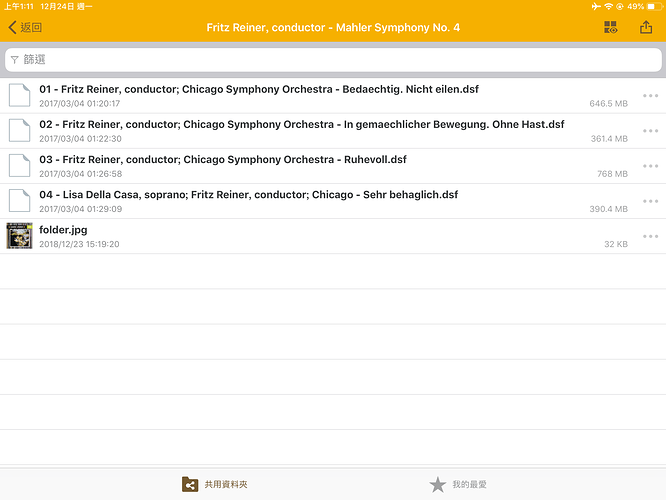Click date 2017/03/04 01:22:30
Image resolution: width=666 pixels, height=500 pixels.
coord(80,139)
